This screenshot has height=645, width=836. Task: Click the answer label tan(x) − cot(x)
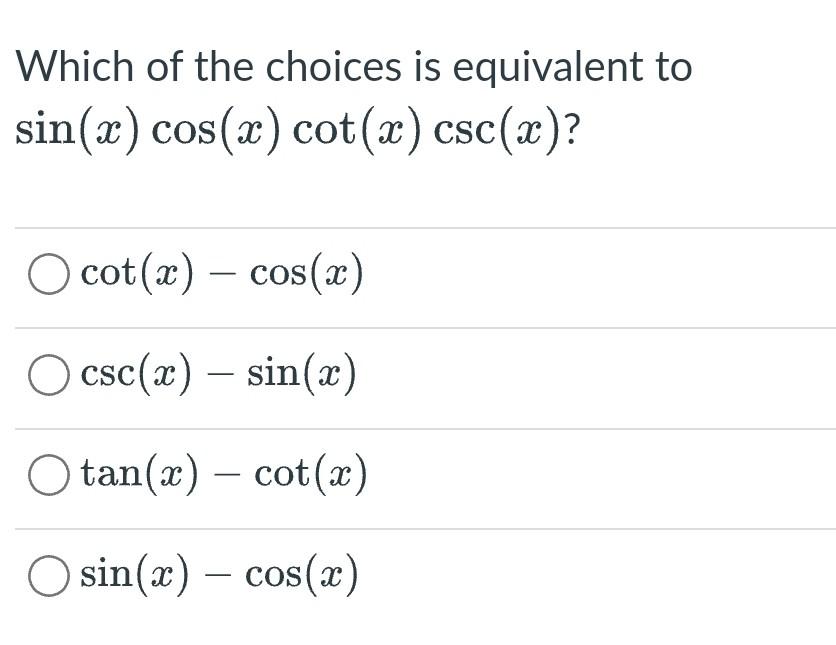[222, 472]
